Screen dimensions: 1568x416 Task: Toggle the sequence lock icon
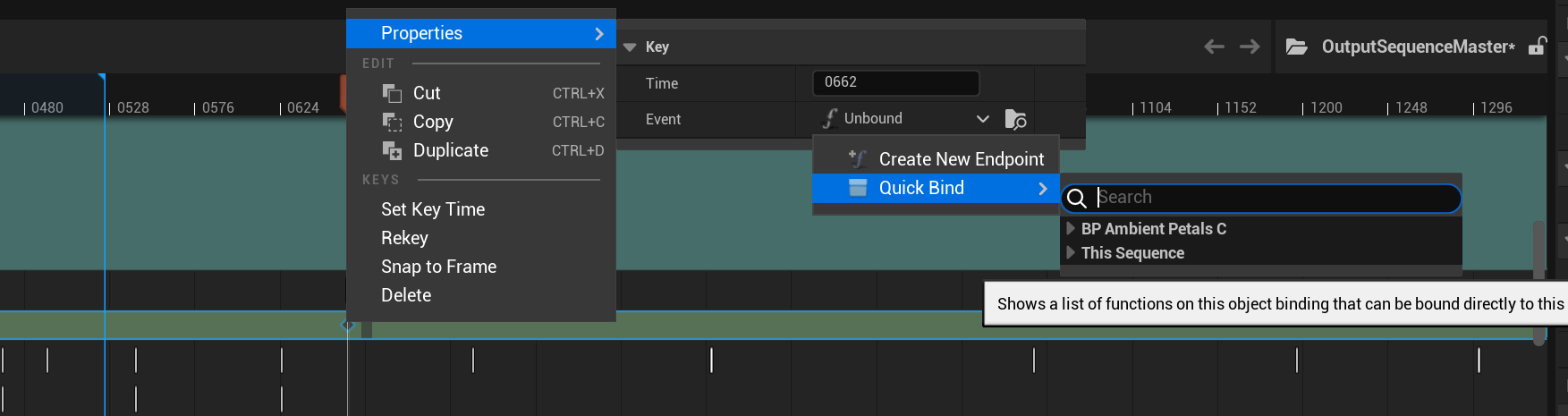tap(1537, 47)
